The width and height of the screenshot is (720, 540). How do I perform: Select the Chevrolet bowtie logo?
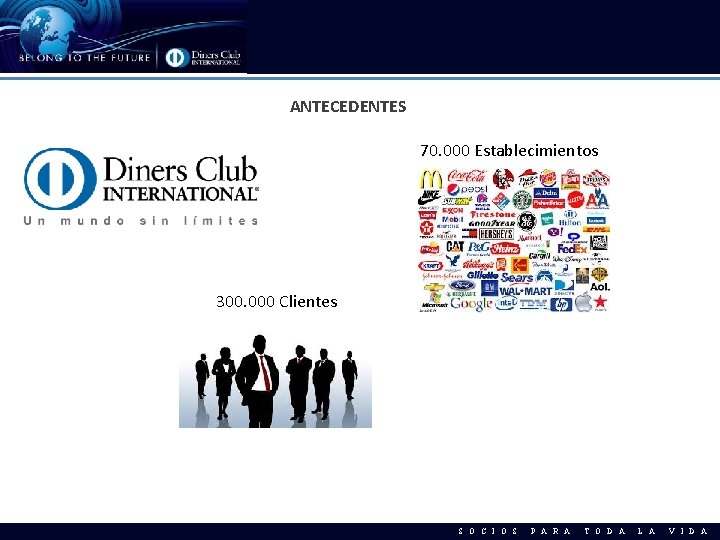click(434, 287)
